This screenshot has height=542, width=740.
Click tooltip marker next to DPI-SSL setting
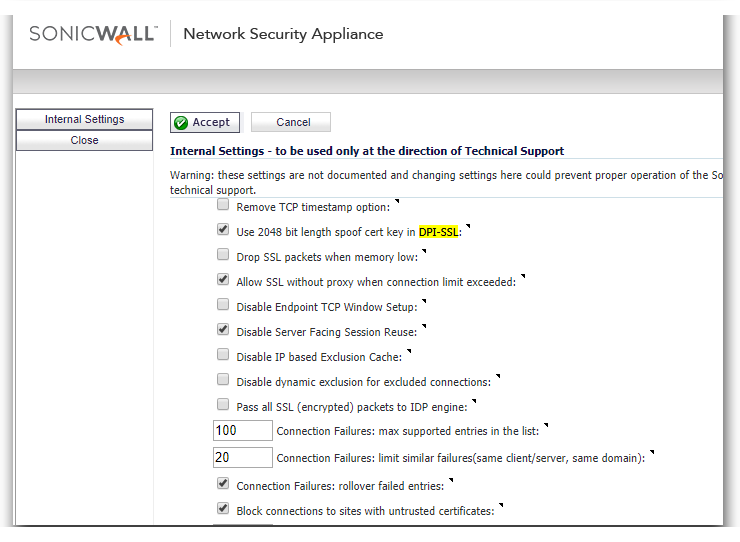pos(468,226)
